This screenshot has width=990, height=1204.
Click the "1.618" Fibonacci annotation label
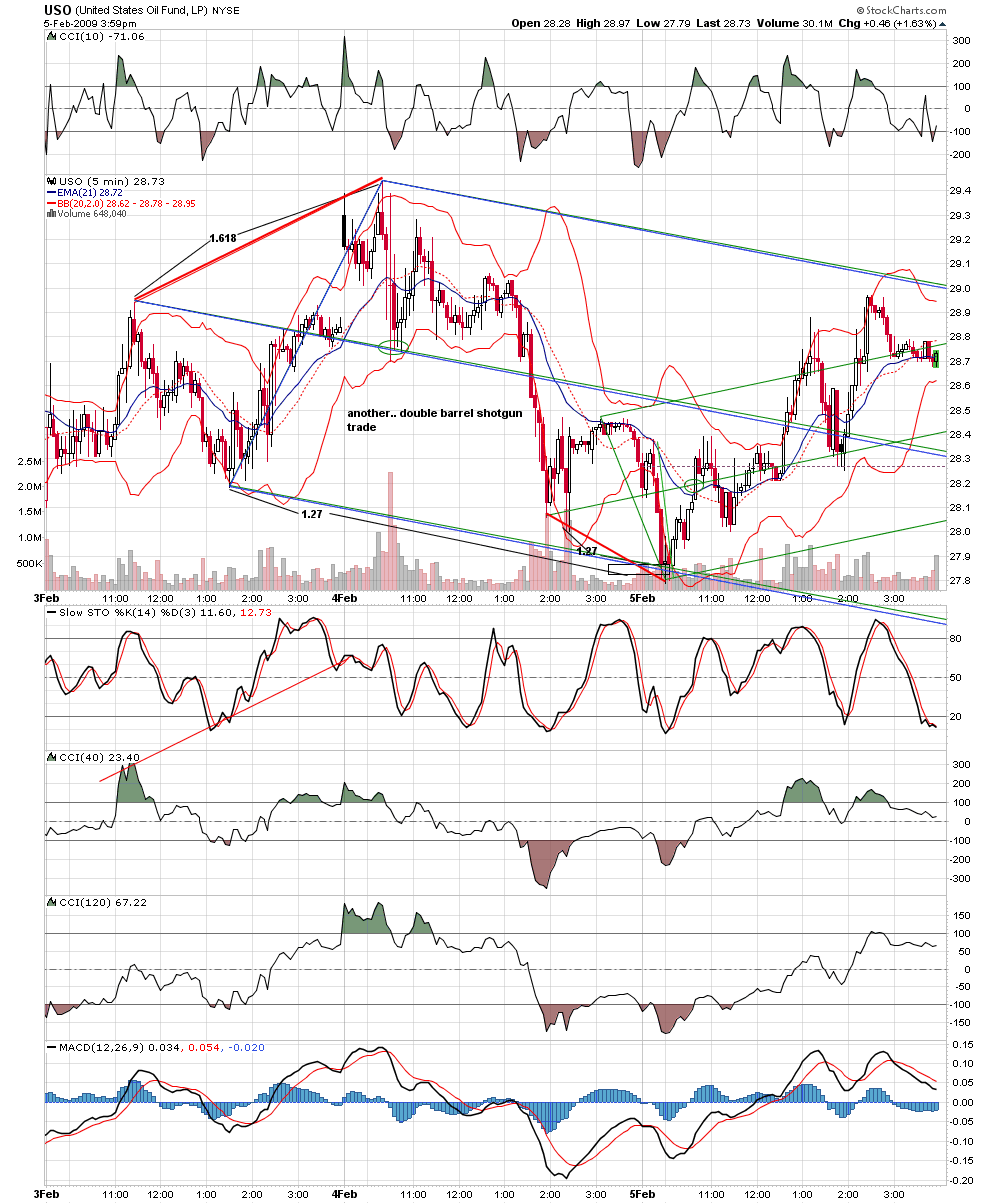pos(223,238)
